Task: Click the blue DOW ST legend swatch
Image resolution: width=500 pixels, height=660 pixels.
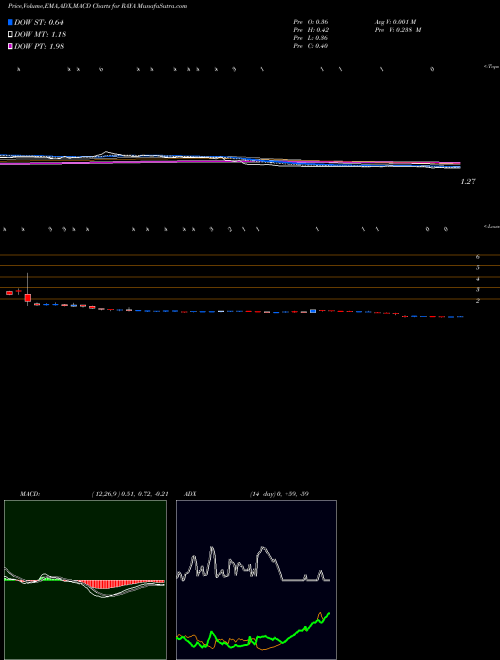Action: point(10,22)
